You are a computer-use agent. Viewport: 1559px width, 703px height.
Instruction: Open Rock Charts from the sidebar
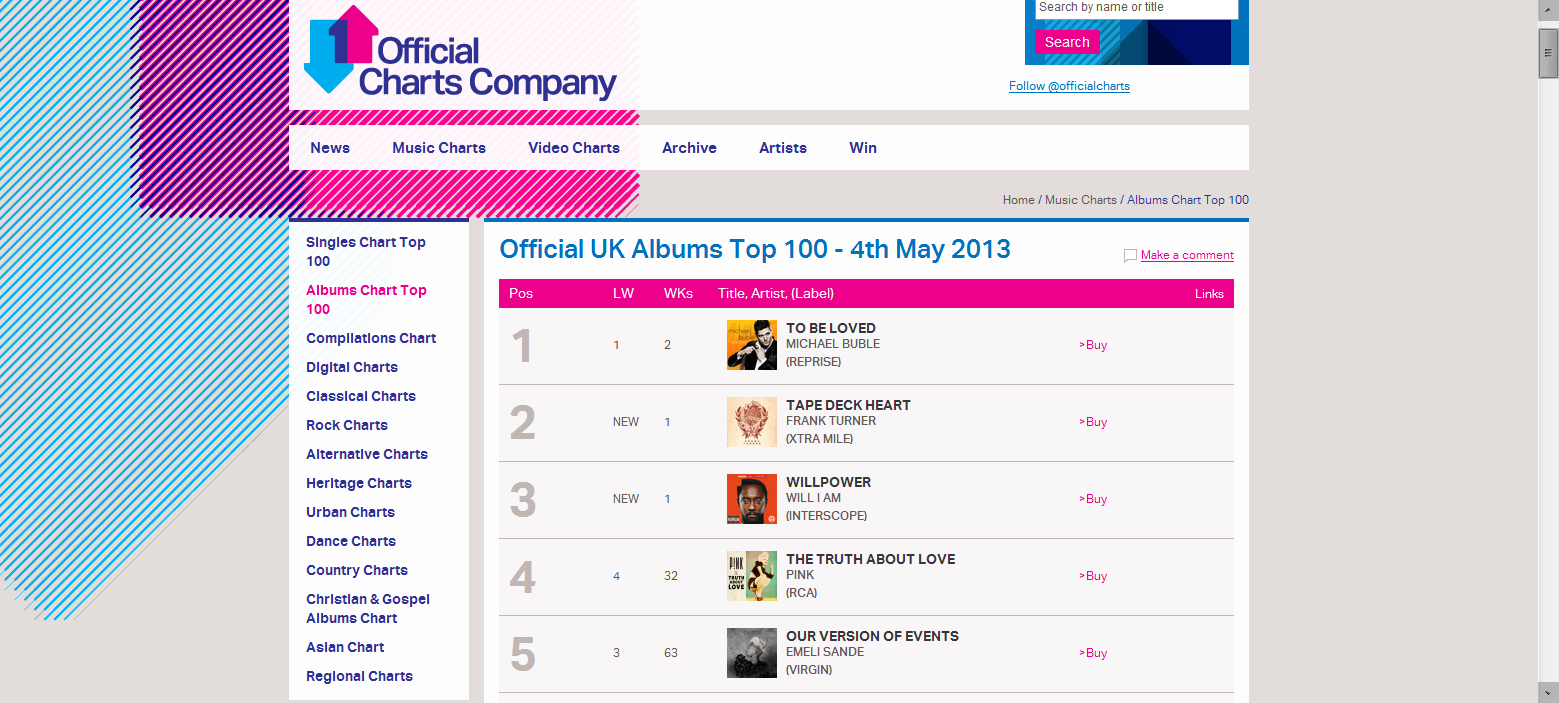(x=347, y=425)
